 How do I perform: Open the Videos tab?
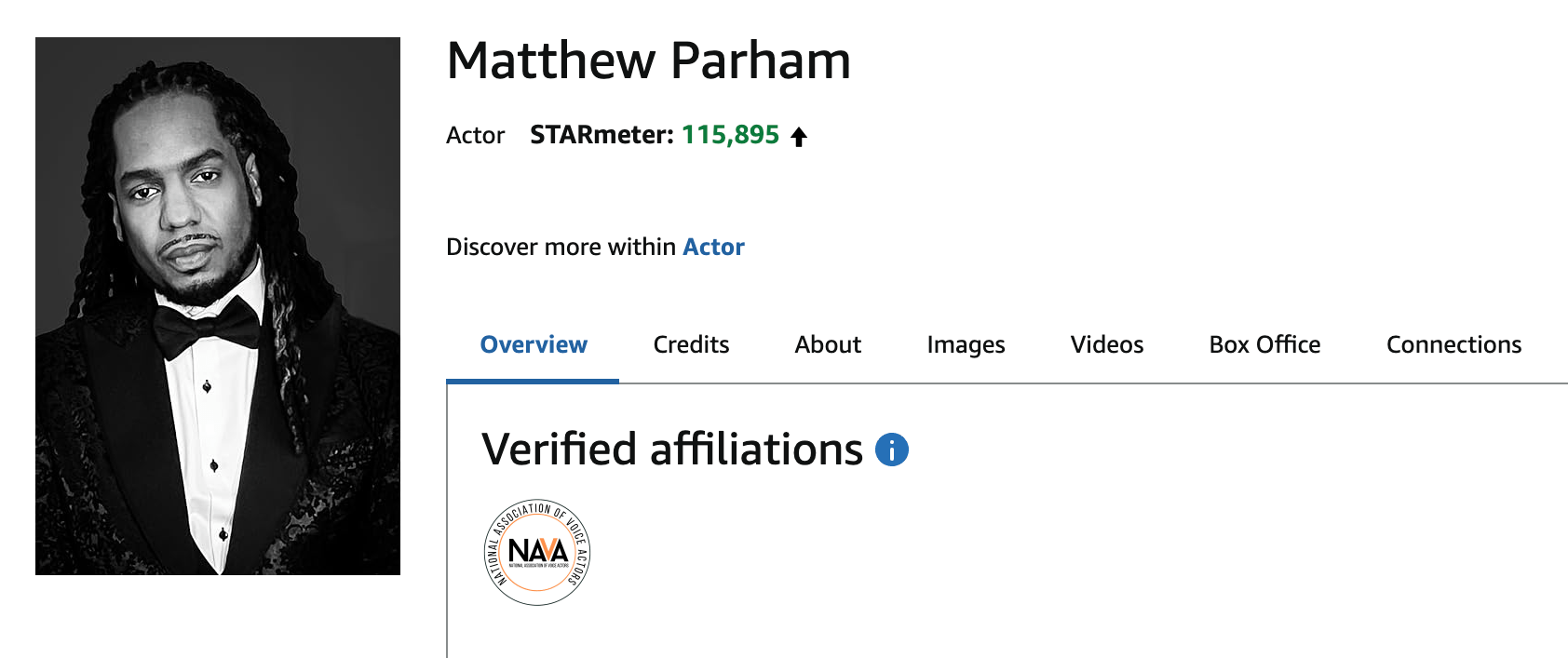(x=1106, y=344)
